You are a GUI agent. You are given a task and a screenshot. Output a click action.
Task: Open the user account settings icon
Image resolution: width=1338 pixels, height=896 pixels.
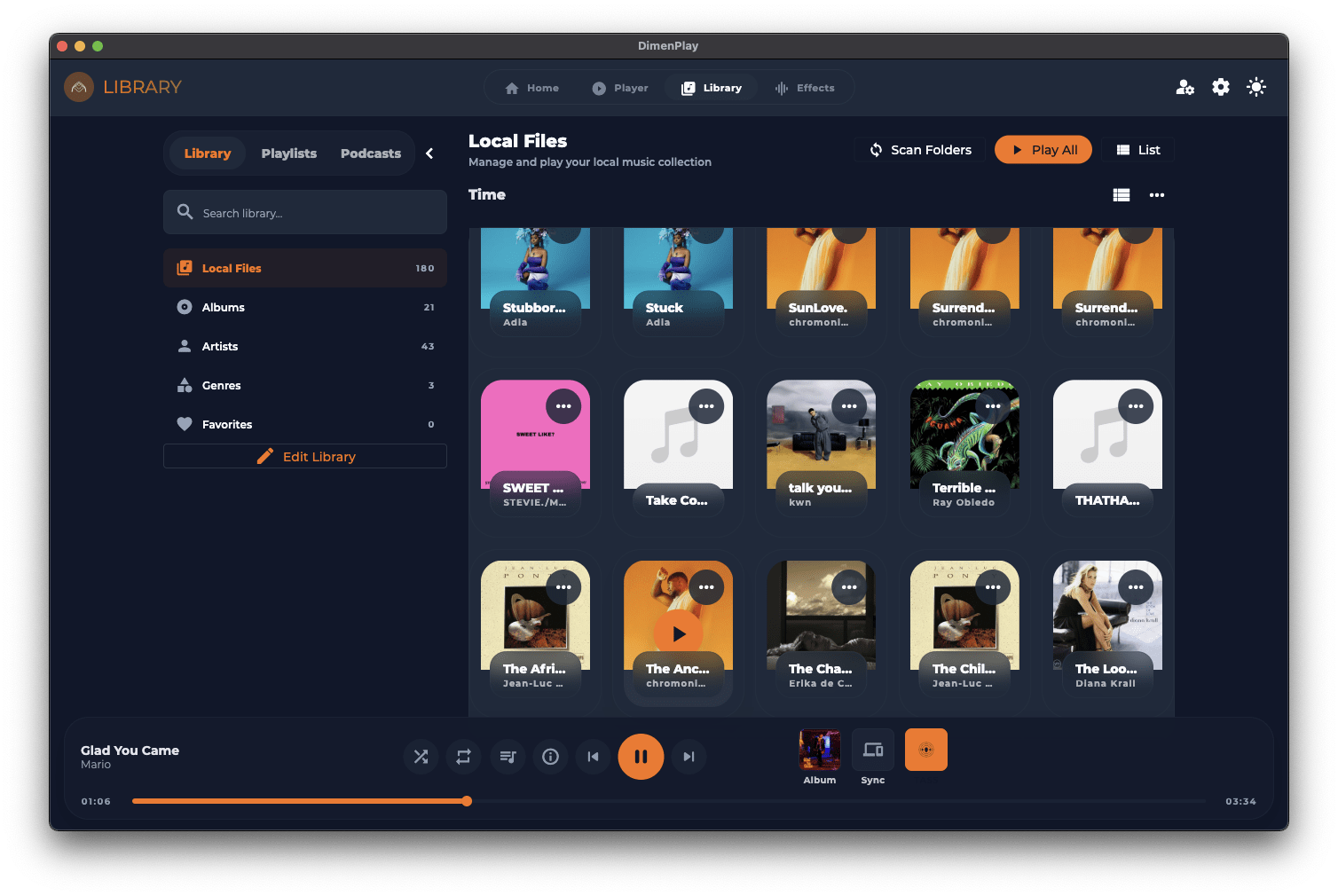pos(1185,87)
